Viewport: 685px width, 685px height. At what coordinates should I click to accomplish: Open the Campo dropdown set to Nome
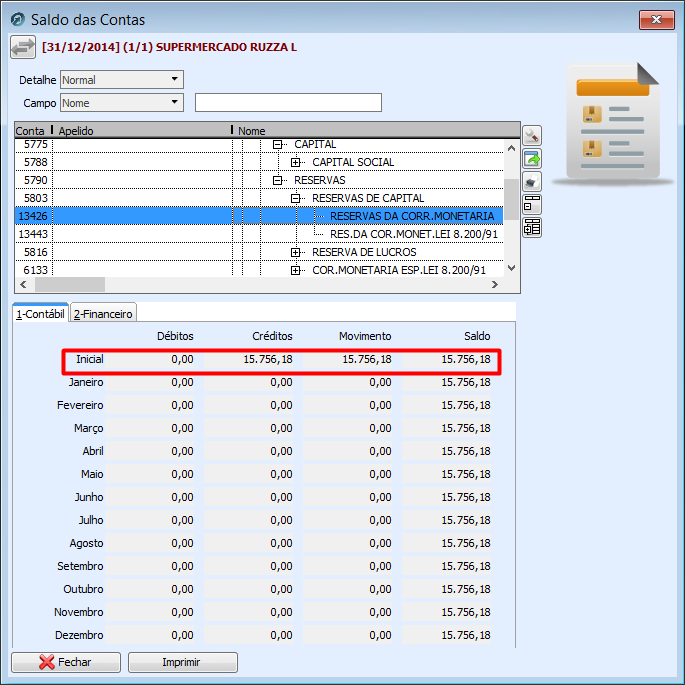point(121,103)
